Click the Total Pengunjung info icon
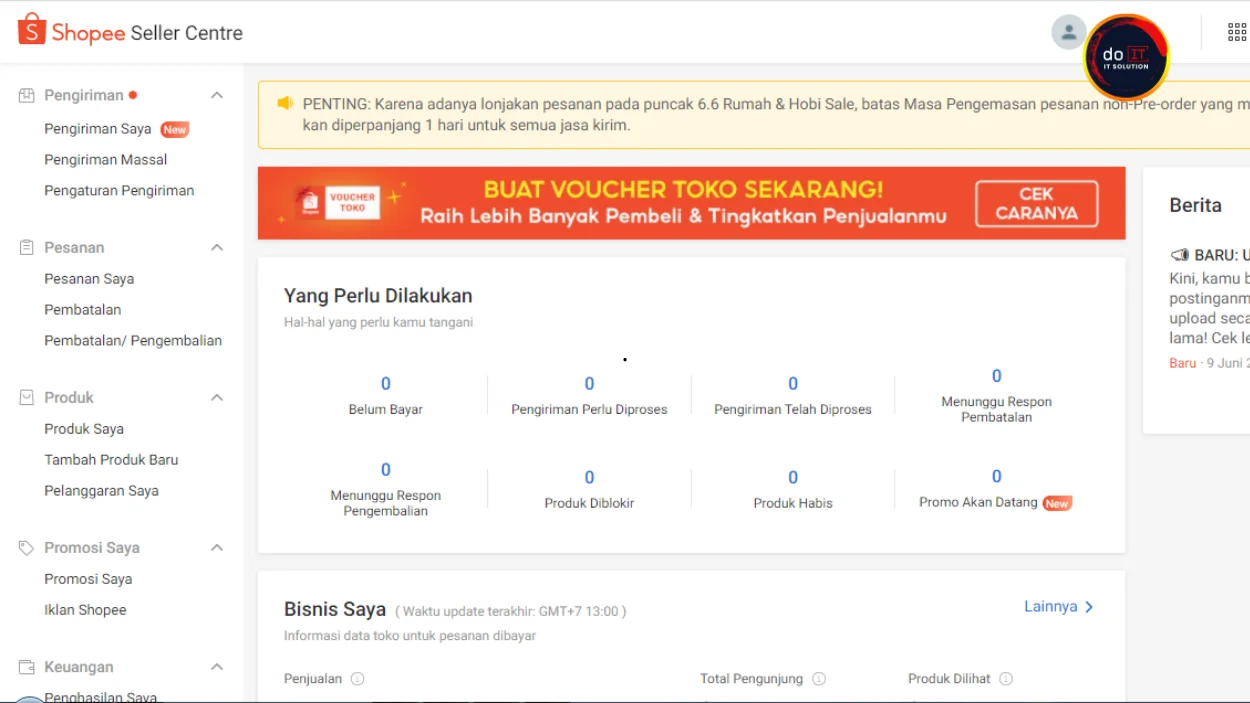The height and width of the screenshot is (703, 1250). pyautogui.click(x=818, y=678)
